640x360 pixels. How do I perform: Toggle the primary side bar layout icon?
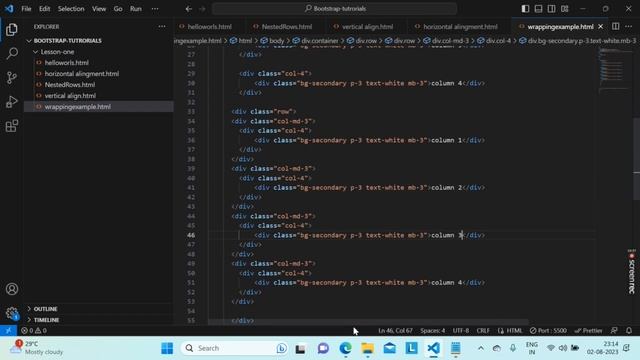tap(525, 9)
